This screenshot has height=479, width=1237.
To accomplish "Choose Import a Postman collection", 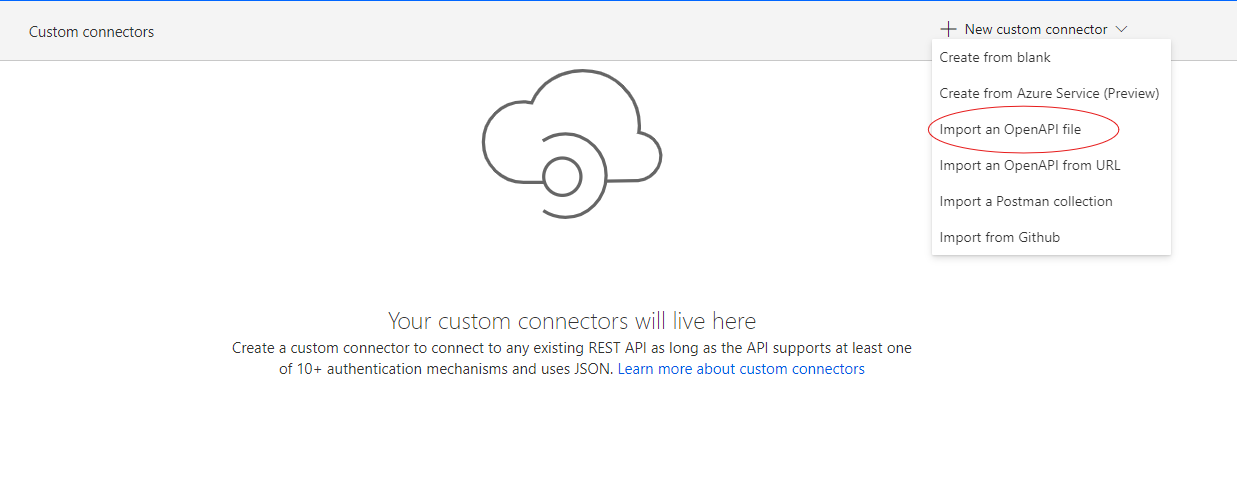I will pos(1051,202).
